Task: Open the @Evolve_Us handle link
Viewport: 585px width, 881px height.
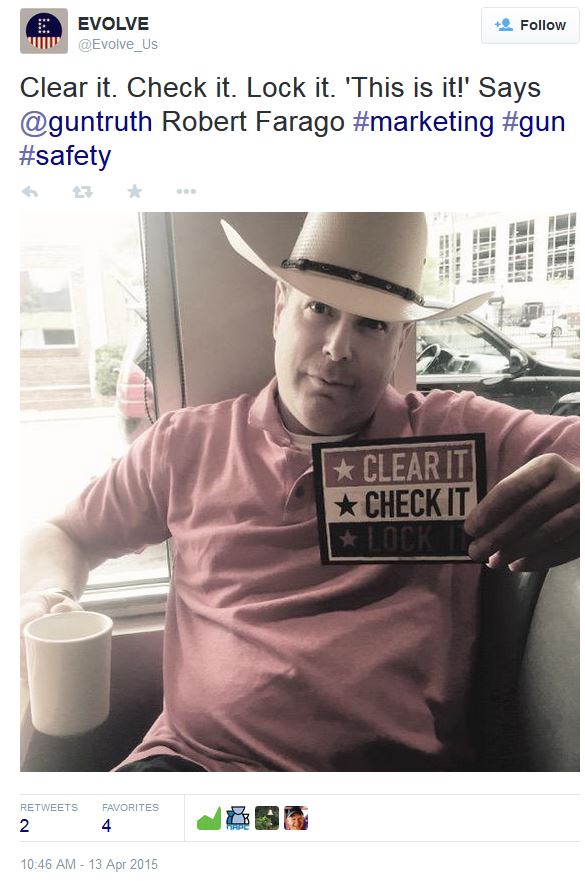Action: (x=118, y=44)
